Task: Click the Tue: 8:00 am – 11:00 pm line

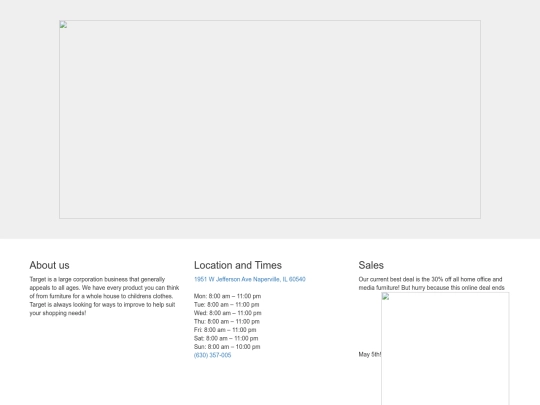Action: click(x=227, y=304)
